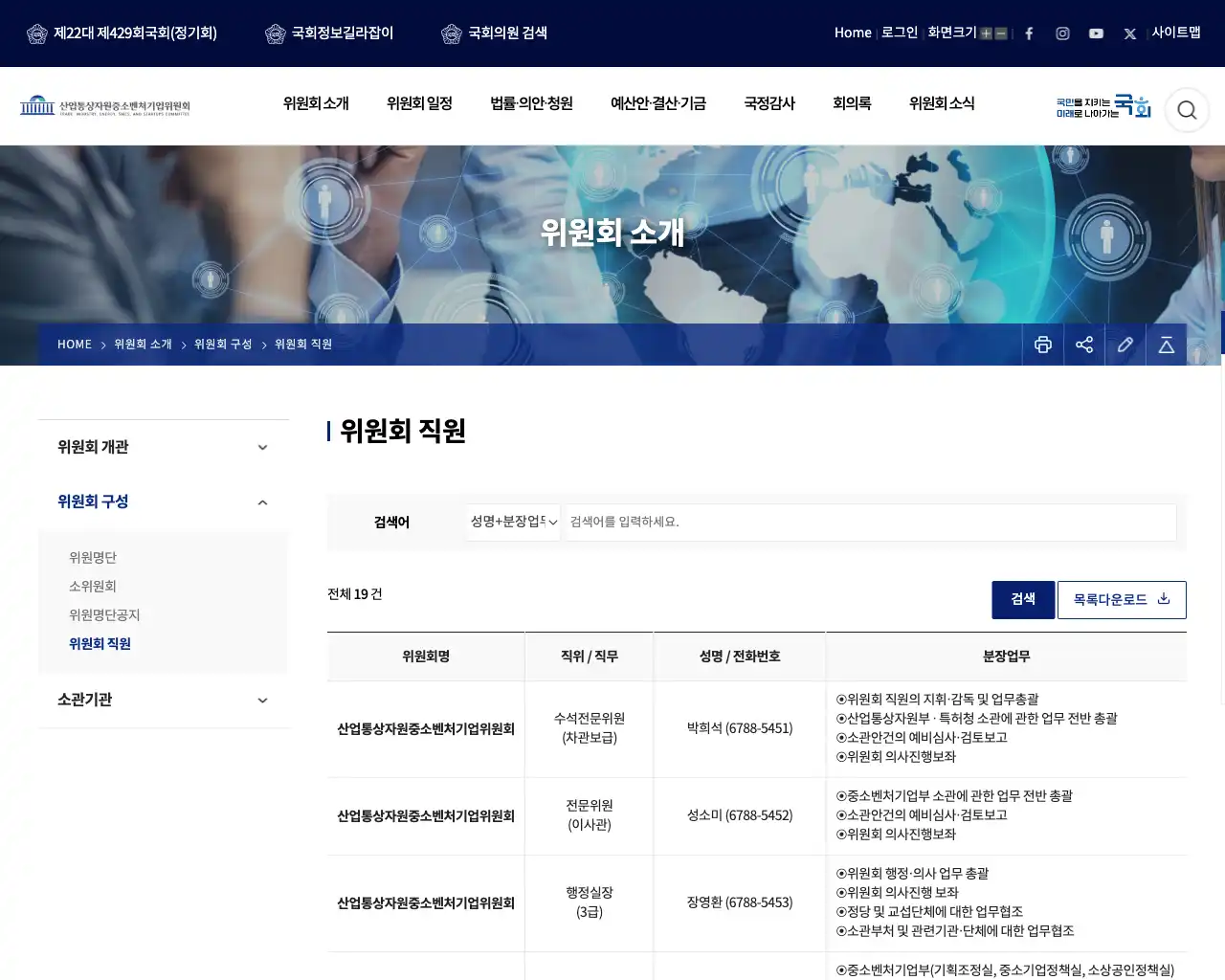Open the Instagram icon link
1225x980 pixels.
coord(1062,33)
